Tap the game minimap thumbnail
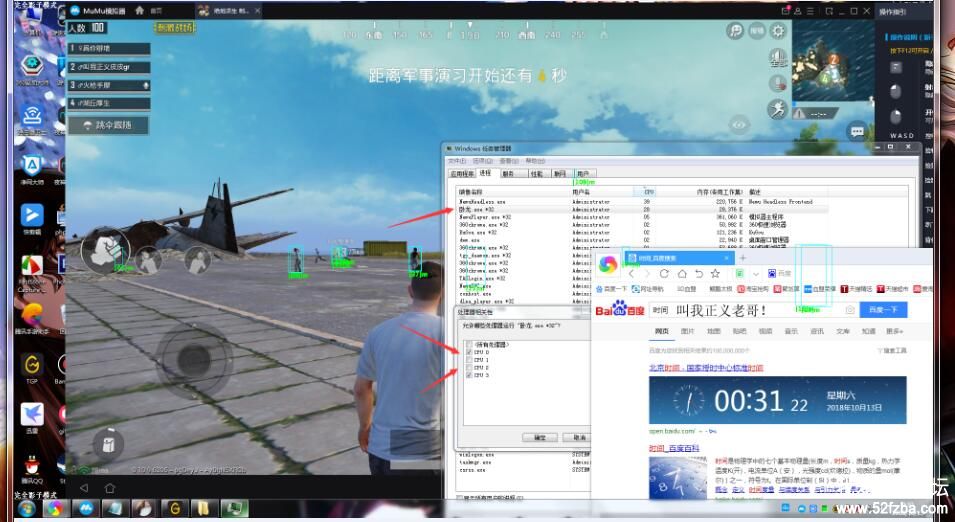955x522 pixels. (x=832, y=61)
